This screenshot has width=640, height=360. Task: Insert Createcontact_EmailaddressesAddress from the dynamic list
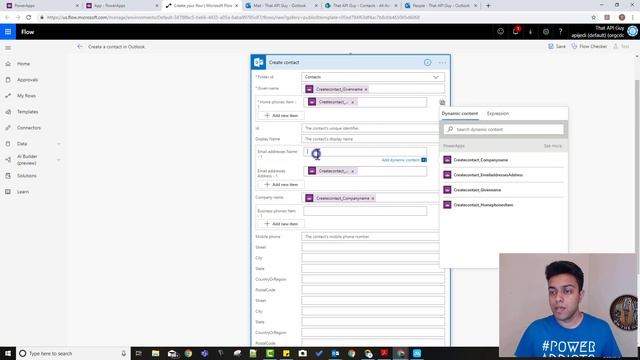[x=503, y=175]
